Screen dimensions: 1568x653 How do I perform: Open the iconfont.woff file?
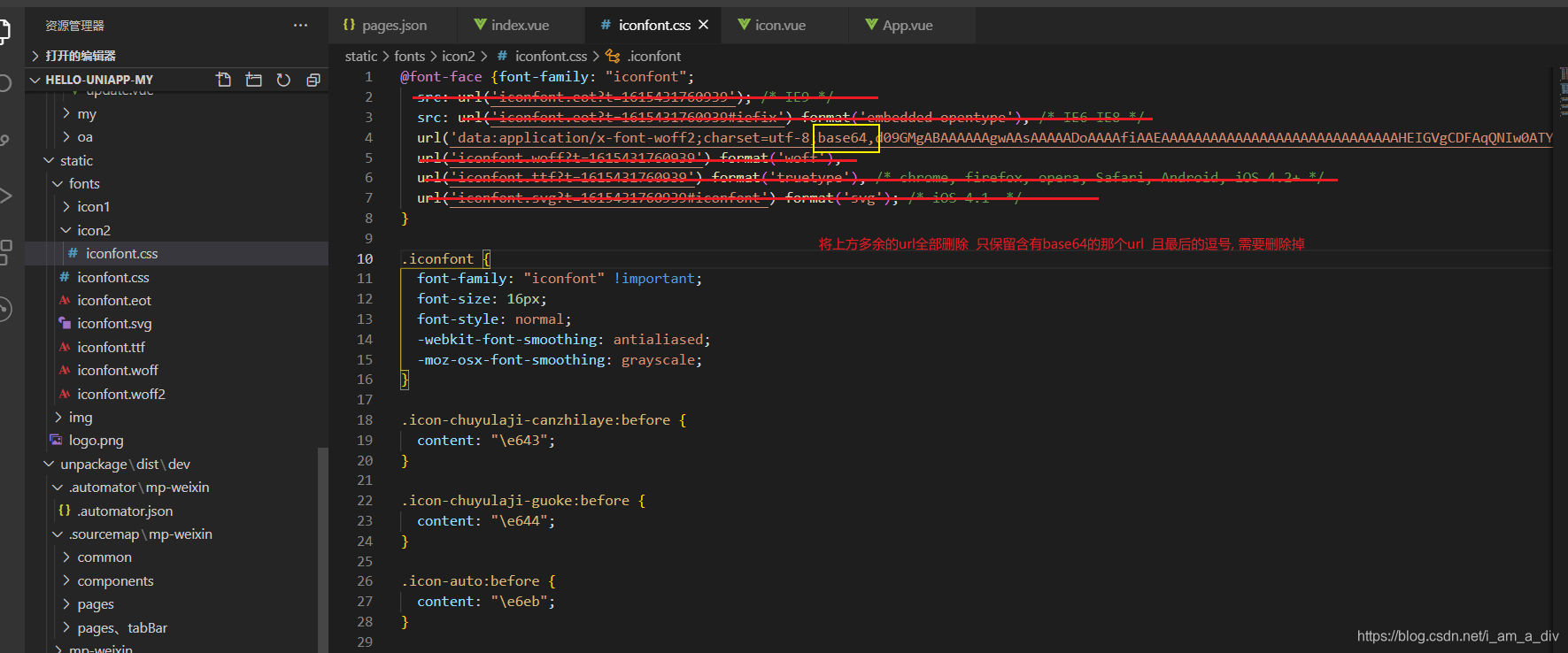coord(176,370)
